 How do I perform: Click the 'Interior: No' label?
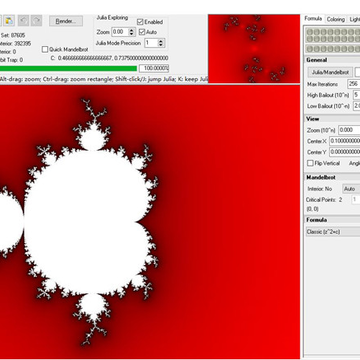pyautogui.click(x=320, y=189)
